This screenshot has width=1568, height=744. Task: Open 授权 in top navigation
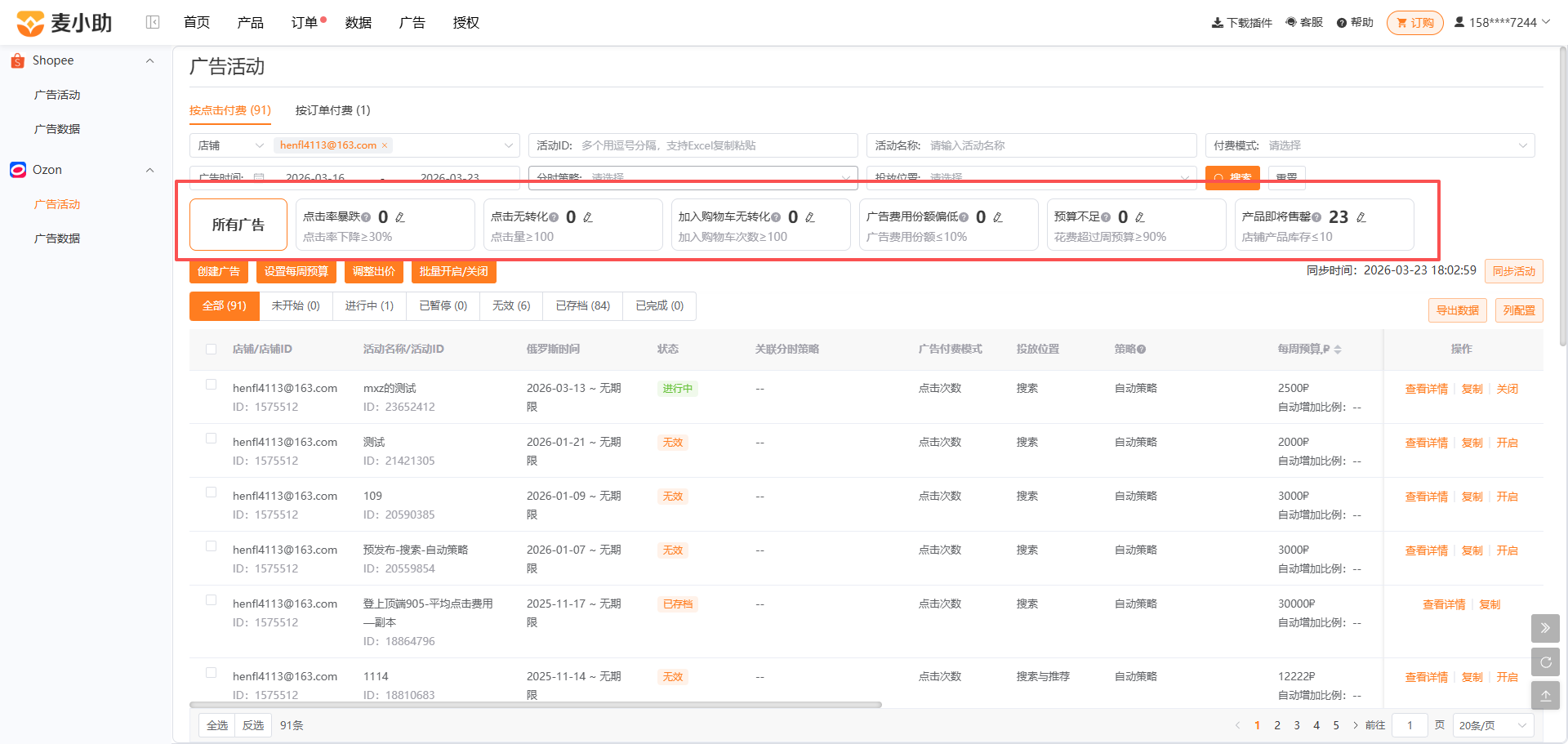point(466,23)
